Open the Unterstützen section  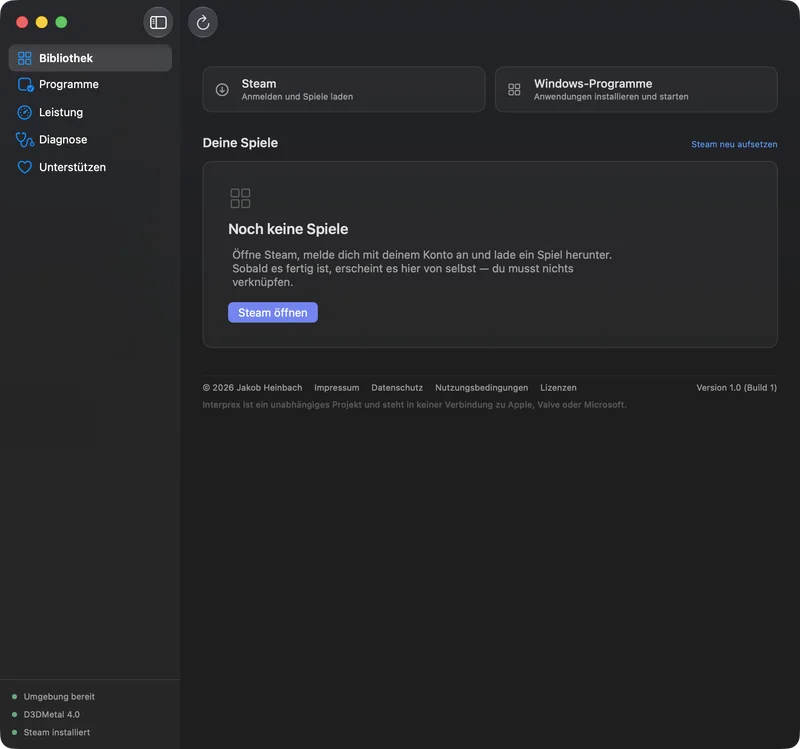(90, 167)
